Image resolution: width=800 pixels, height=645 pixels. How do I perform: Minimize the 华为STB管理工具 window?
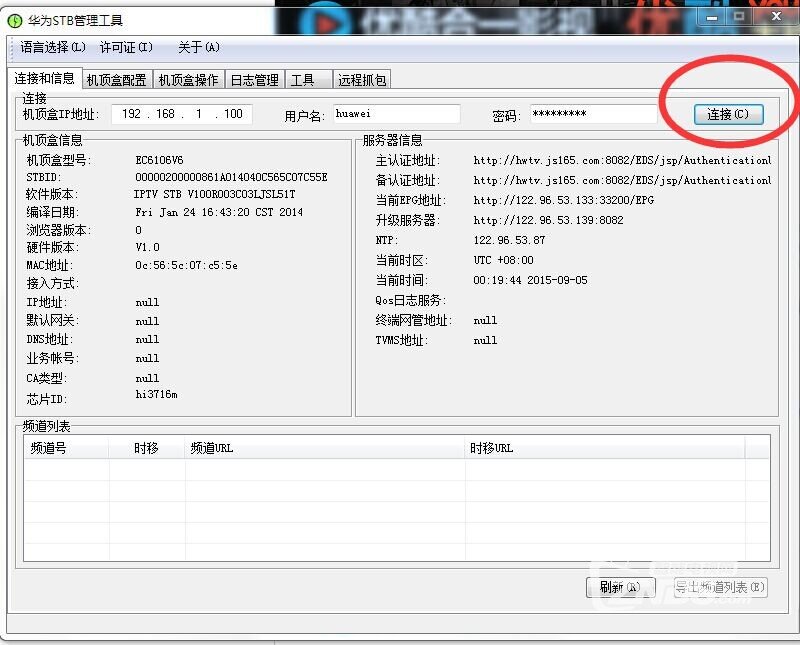712,17
